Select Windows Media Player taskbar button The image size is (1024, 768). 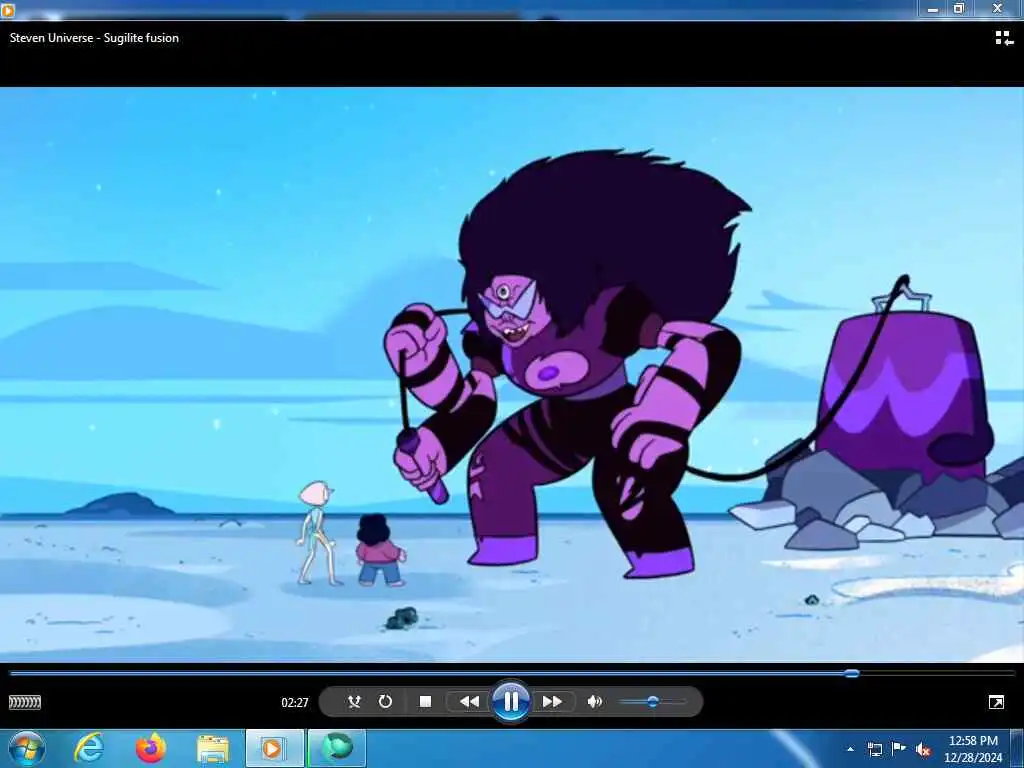click(274, 748)
